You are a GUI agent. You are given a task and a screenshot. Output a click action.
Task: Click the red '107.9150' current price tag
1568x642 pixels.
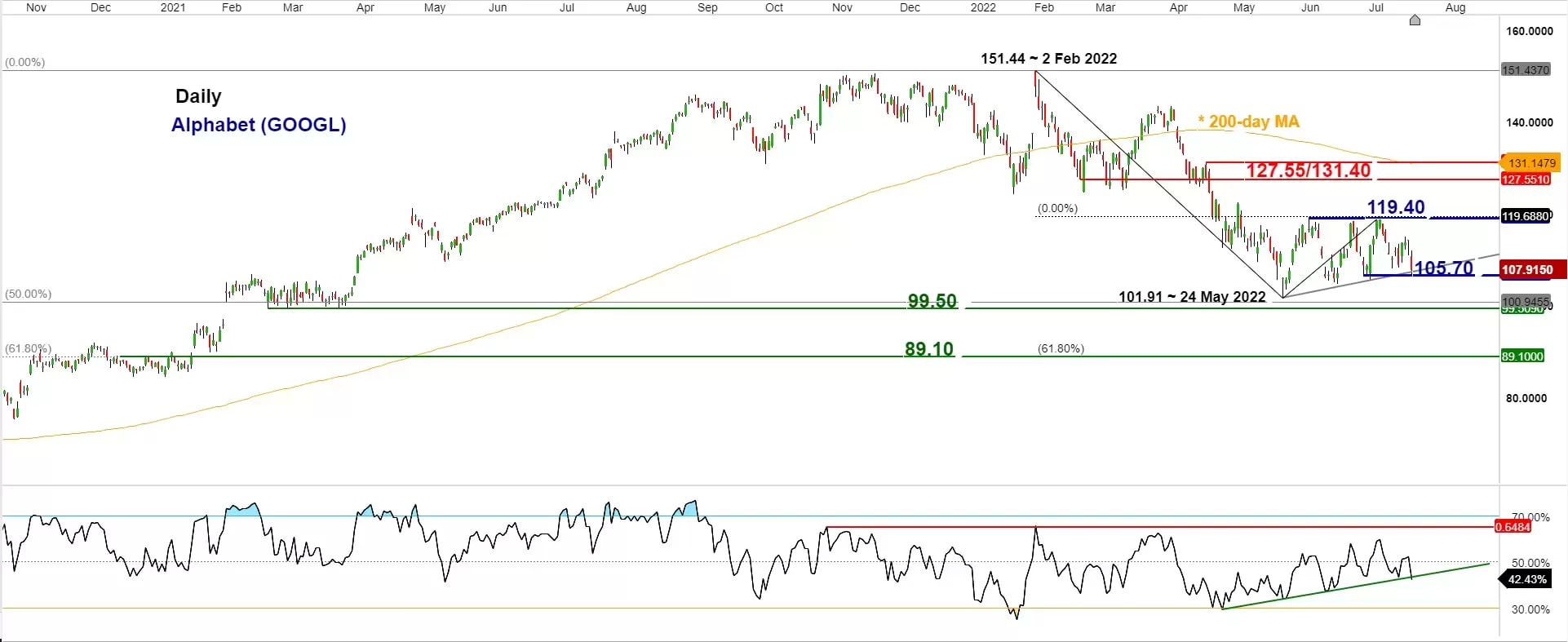pos(1533,269)
